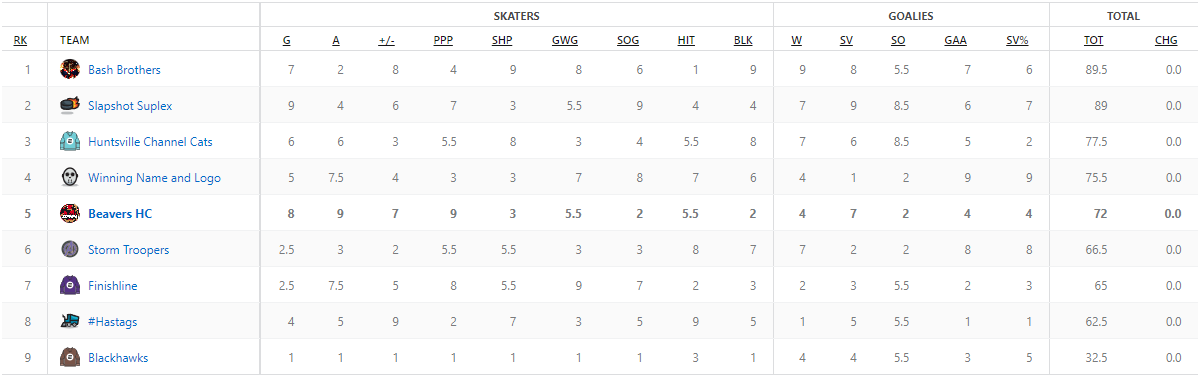Open the Bash Brothers team page
1203x377 pixels.
pos(124,70)
